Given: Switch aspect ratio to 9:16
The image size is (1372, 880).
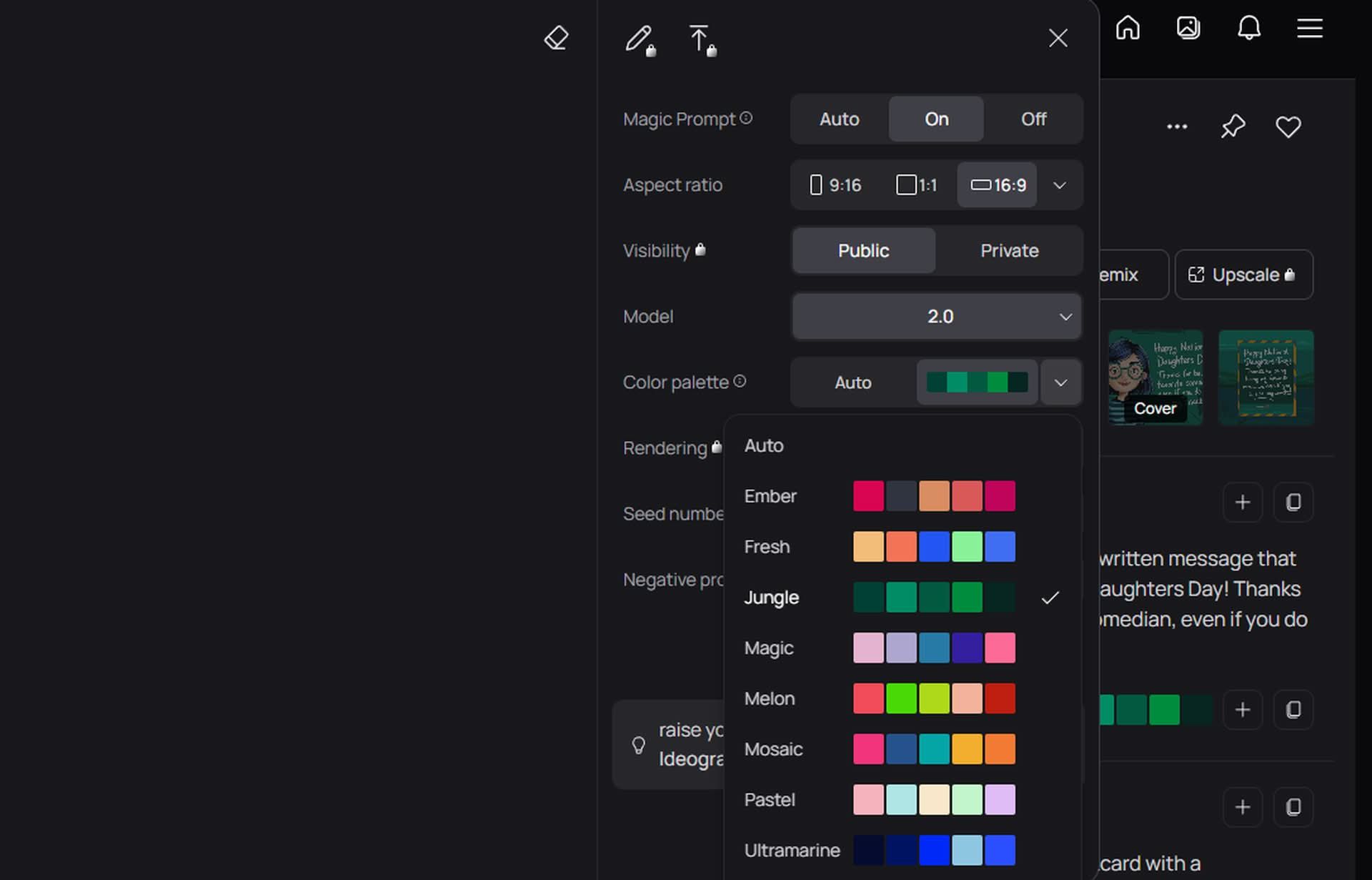Looking at the screenshot, I should (x=836, y=184).
